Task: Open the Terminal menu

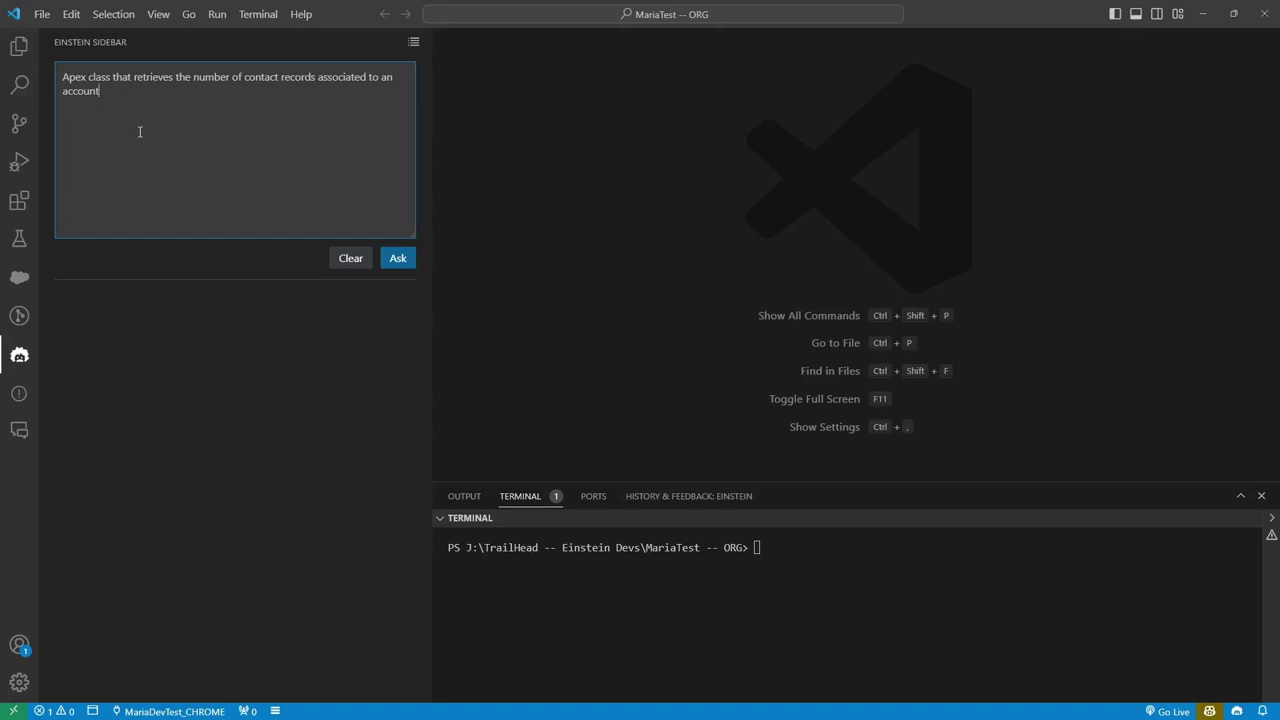Action: pos(258,14)
